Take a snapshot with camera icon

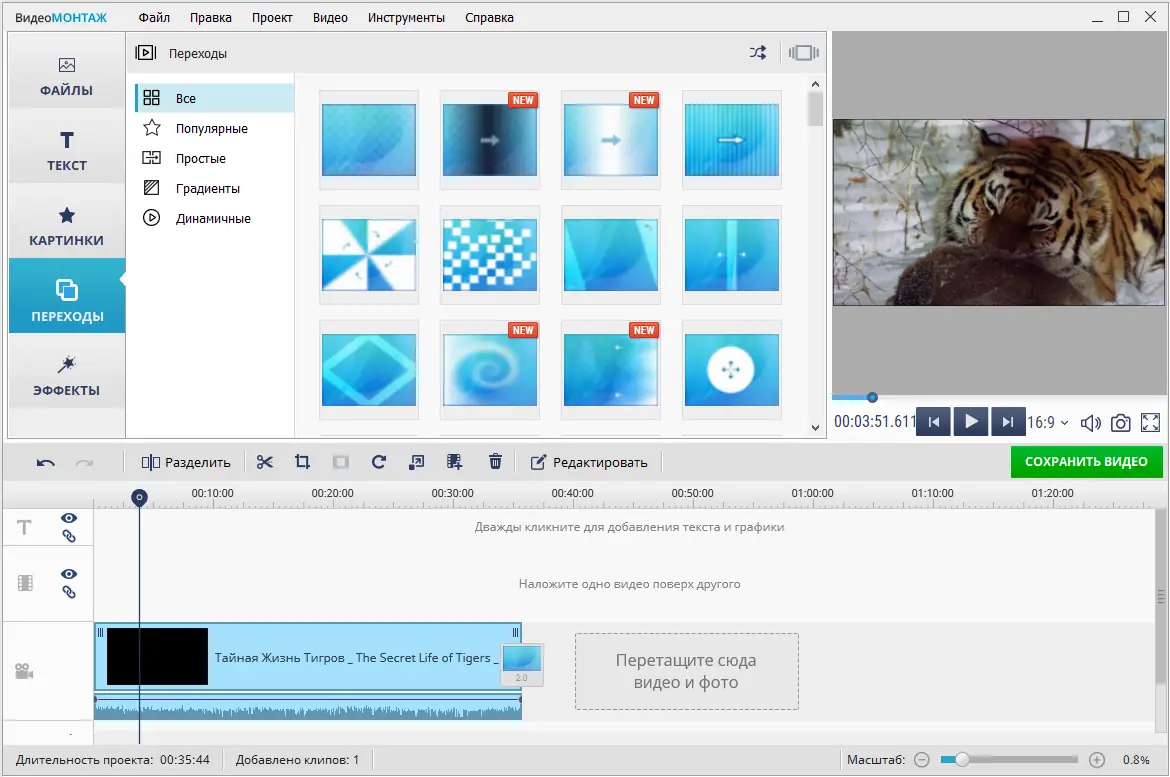[1120, 423]
